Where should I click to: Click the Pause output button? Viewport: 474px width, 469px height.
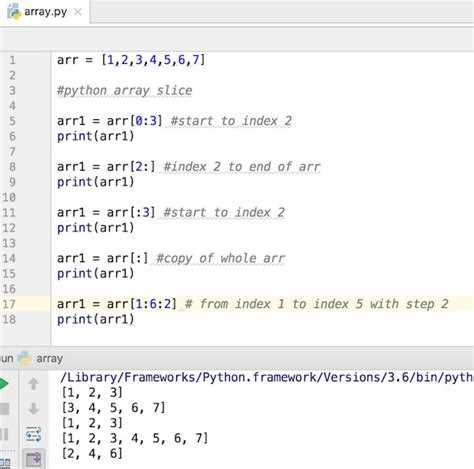[4, 434]
